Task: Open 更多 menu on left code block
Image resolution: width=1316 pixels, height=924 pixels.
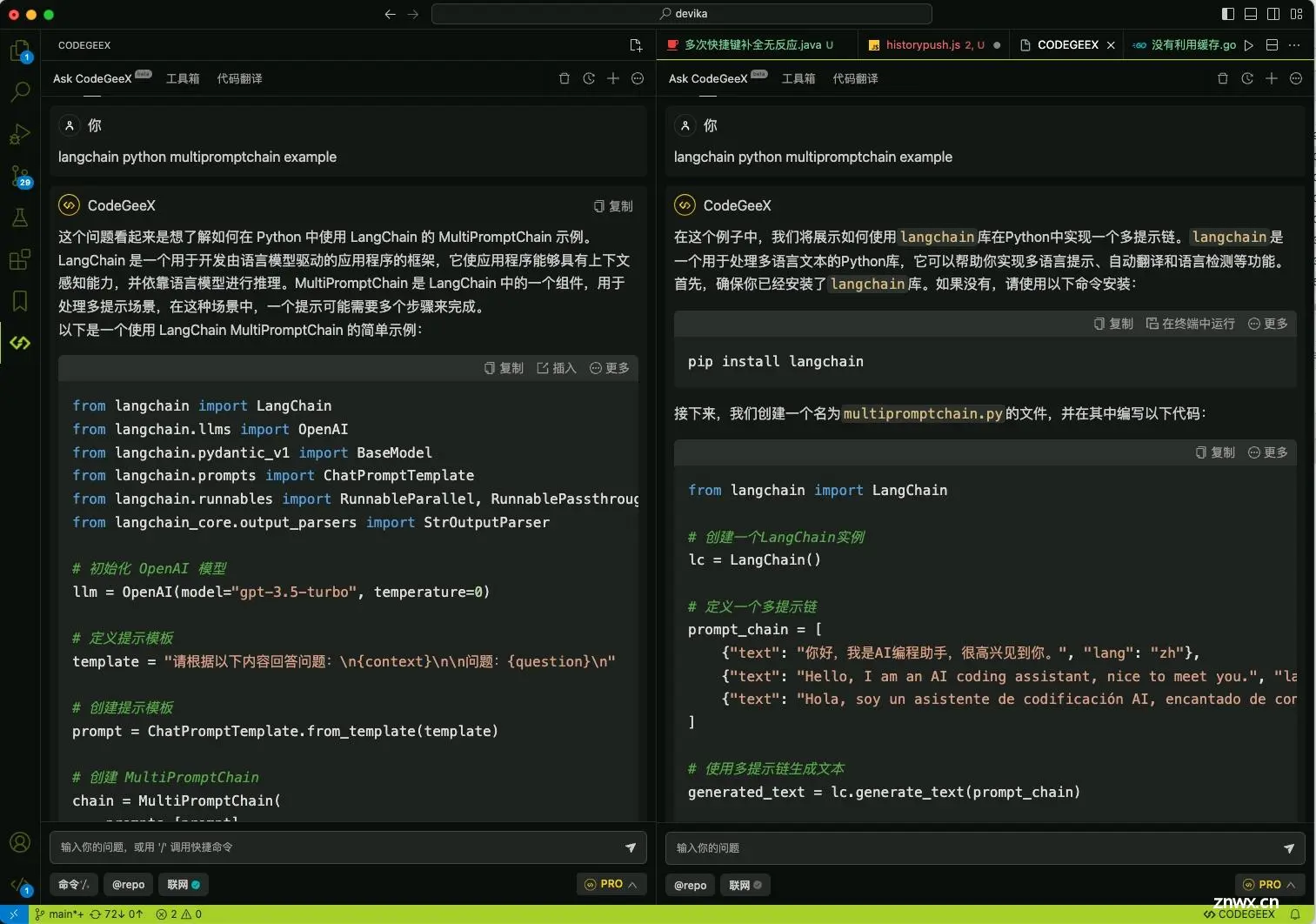Action: click(x=610, y=368)
